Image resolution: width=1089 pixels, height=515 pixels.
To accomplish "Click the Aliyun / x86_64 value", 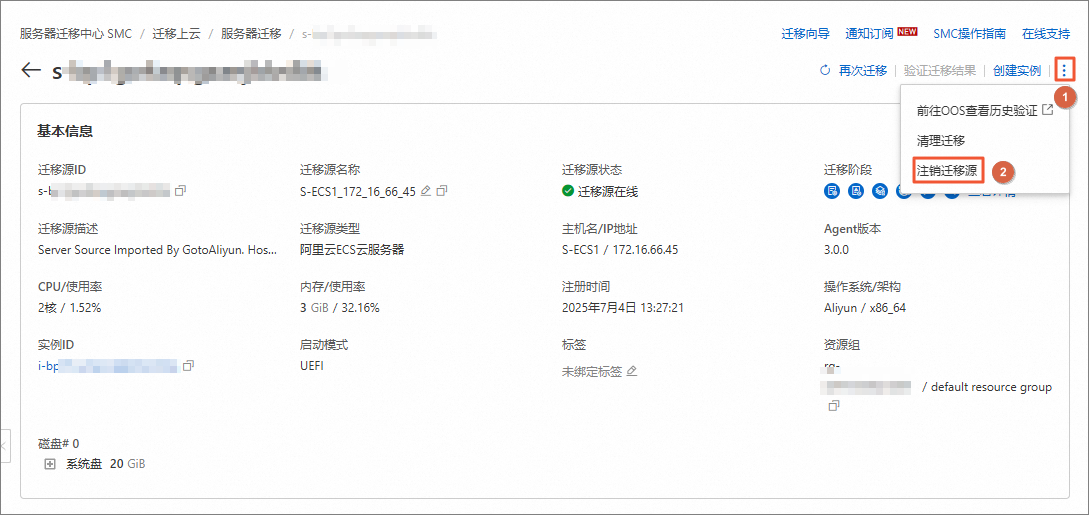I will pyautogui.click(x=865, y=307).
